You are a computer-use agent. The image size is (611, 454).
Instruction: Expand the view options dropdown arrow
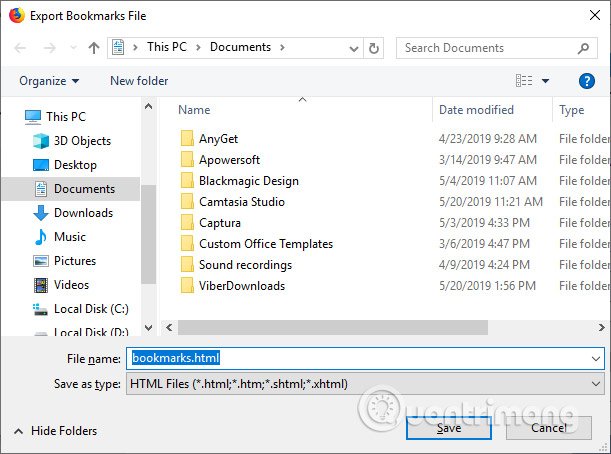coord(546,81)
